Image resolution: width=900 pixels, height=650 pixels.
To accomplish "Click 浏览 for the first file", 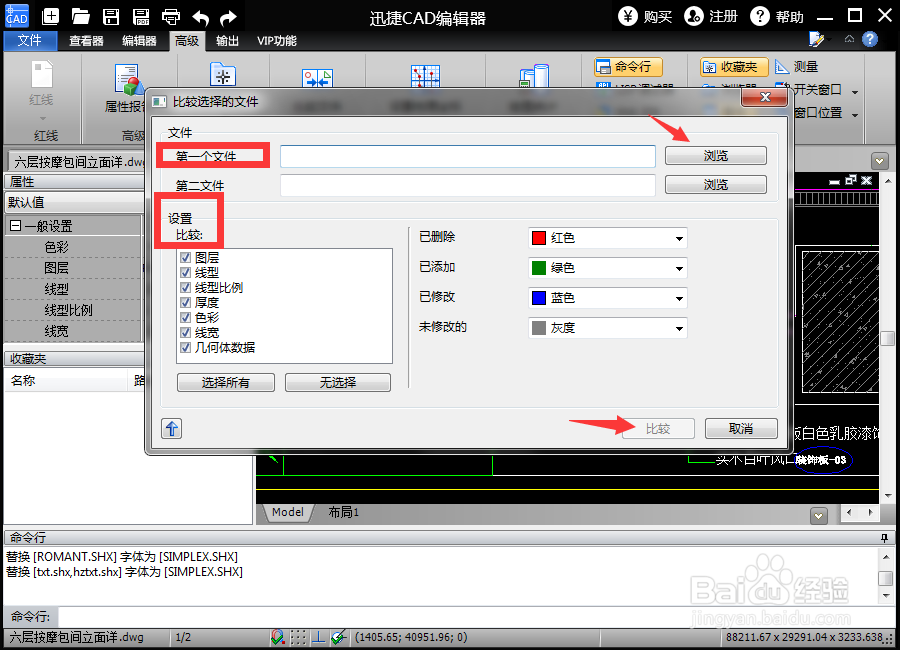I will (x=716, y=156).
